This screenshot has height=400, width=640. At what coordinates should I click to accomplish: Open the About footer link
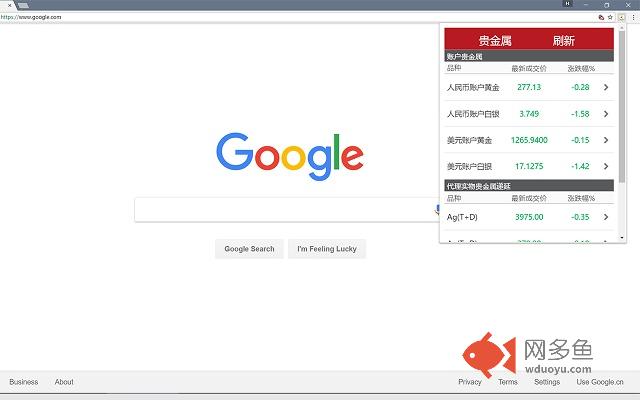(64, 382)
